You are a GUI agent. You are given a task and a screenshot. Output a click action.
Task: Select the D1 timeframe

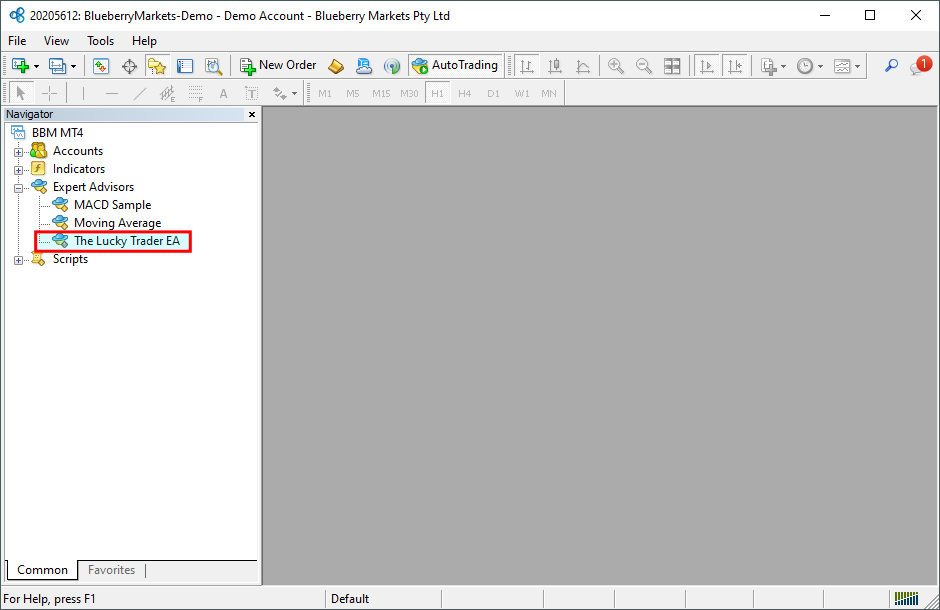(x=493, y=93)
